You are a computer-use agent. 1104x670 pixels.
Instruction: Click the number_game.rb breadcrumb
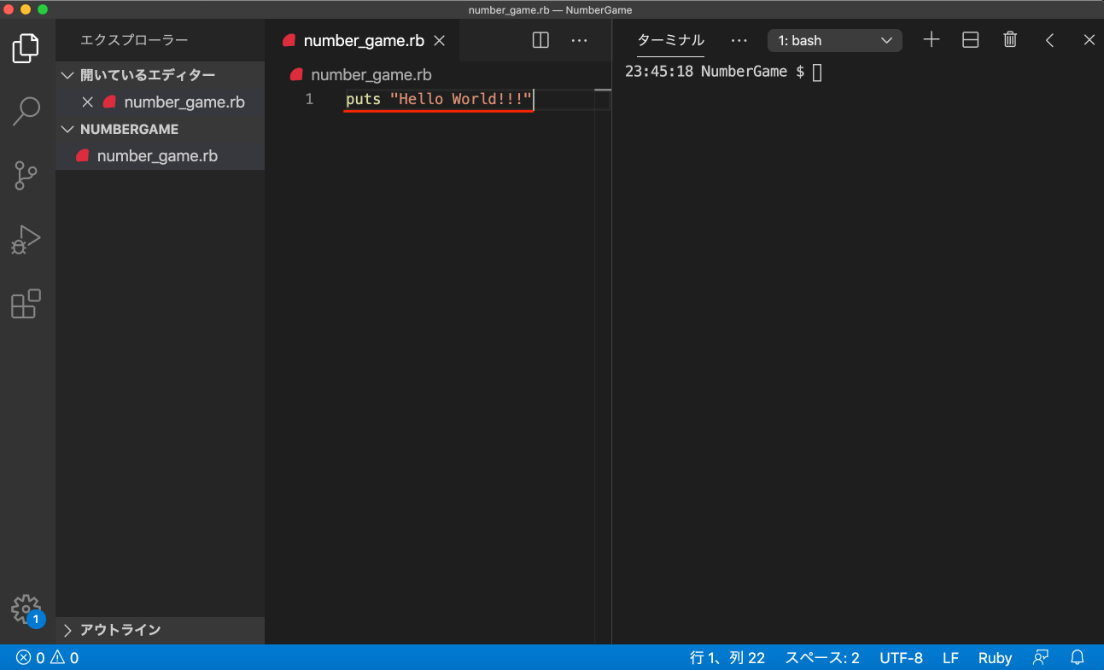tap(371, 75)
